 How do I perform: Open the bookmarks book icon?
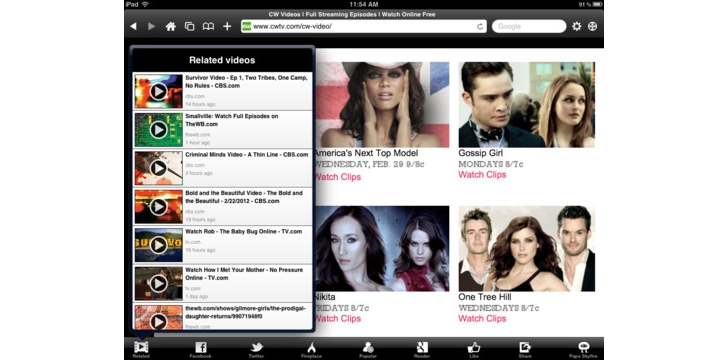click(x=208, y=26)
